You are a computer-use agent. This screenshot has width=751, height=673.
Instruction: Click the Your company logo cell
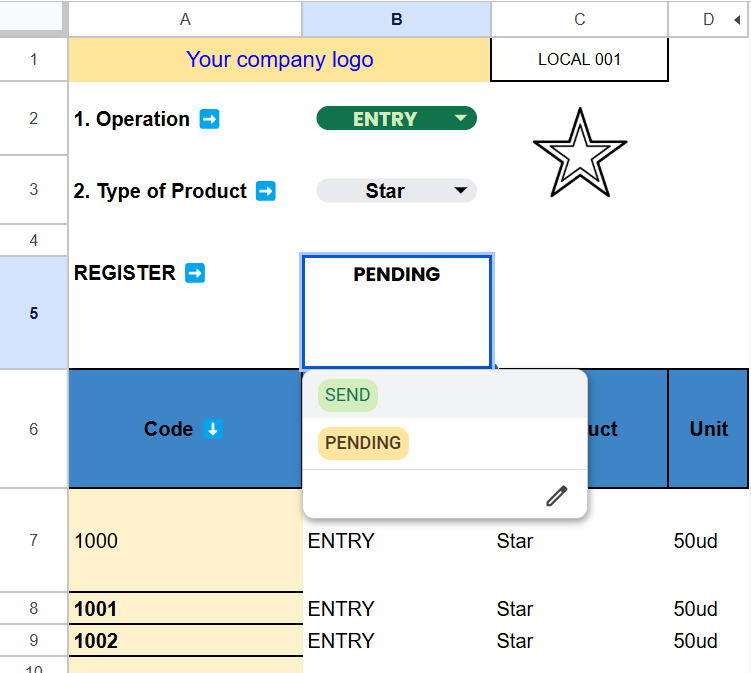tap(280, 59)
